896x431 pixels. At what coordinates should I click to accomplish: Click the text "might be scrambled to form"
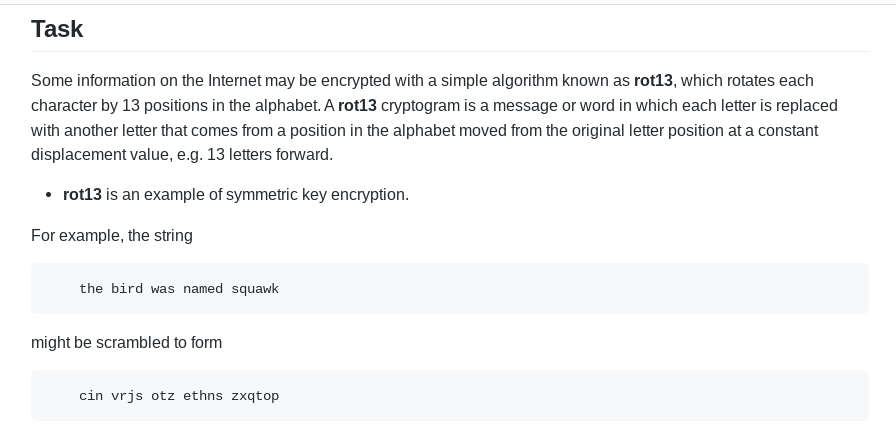pos(126,342)
